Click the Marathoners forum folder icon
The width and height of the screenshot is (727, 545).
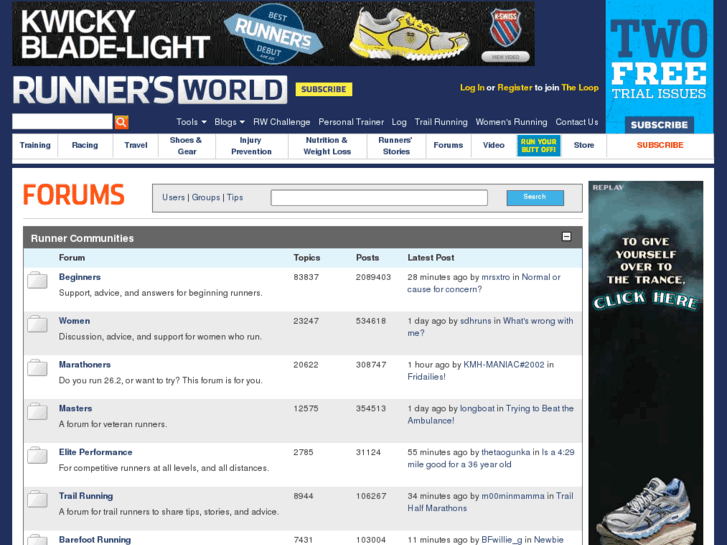click(37, 367)
